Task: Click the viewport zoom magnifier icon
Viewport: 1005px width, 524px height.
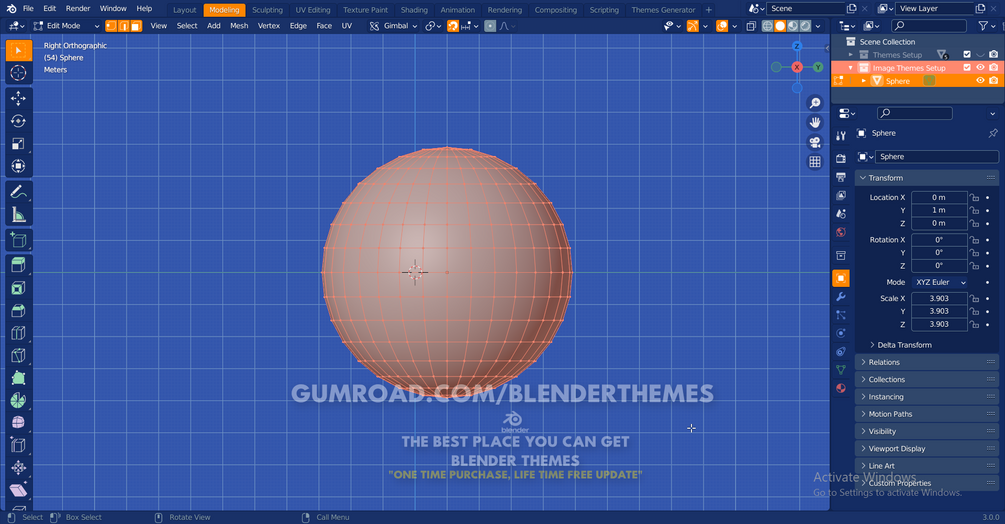Action: point(815,103)
